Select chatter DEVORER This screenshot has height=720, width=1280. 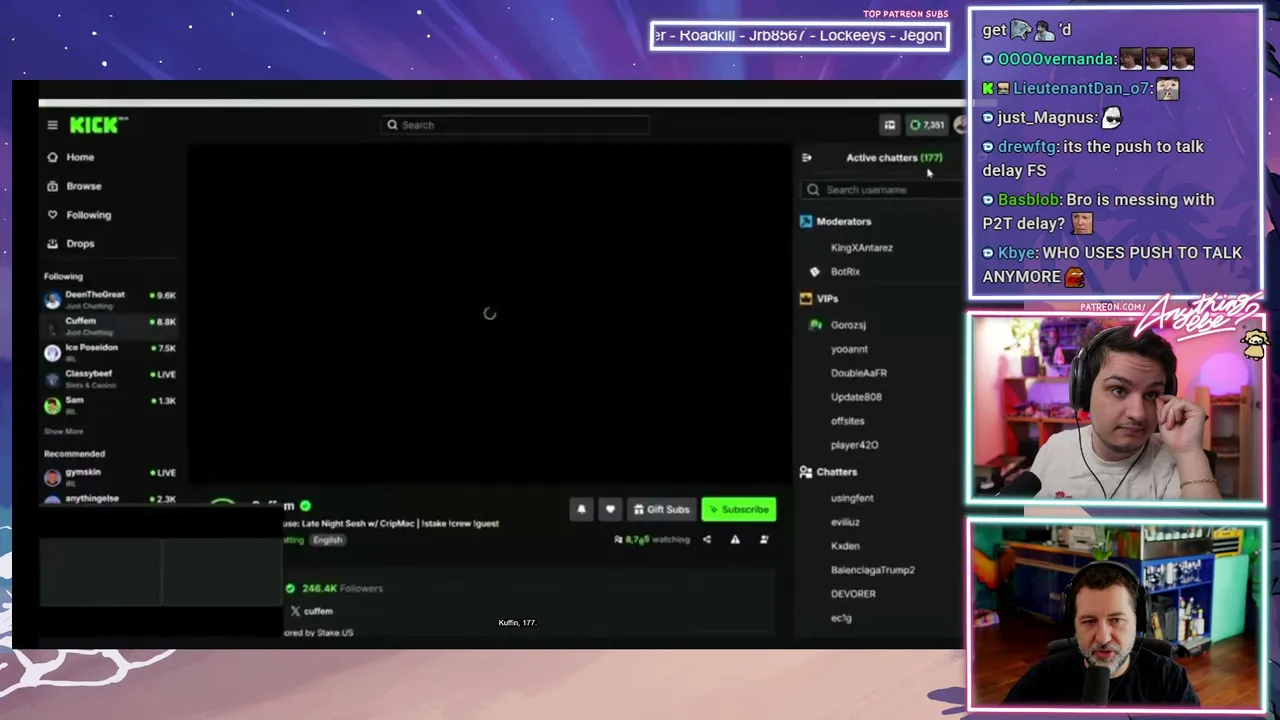pyautogui.click(x=853, y=594)
